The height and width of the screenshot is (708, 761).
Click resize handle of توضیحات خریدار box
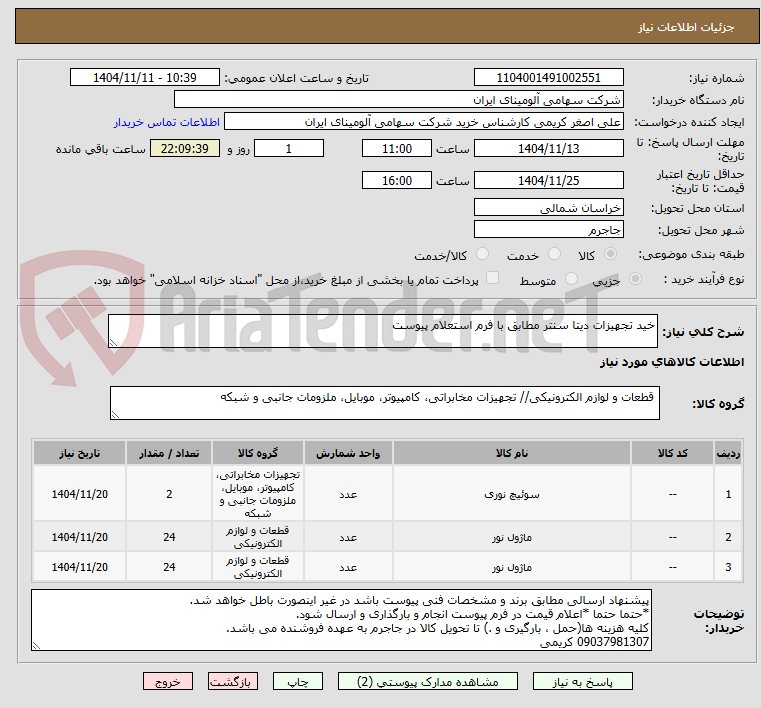[36, 646]
